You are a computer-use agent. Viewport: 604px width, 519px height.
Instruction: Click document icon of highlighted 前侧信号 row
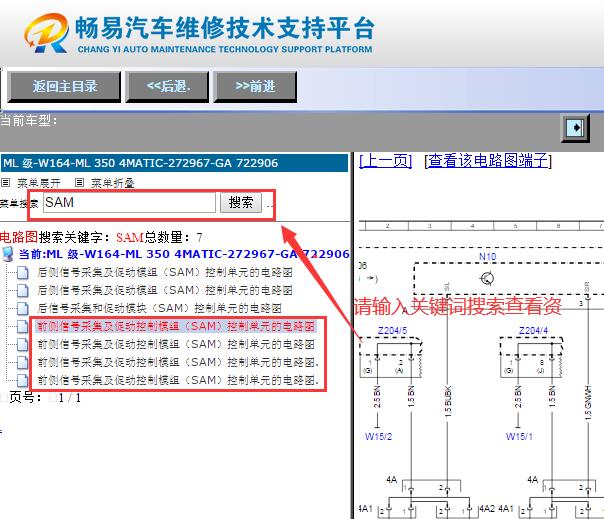pyautogui.click(x=23, y=326)
